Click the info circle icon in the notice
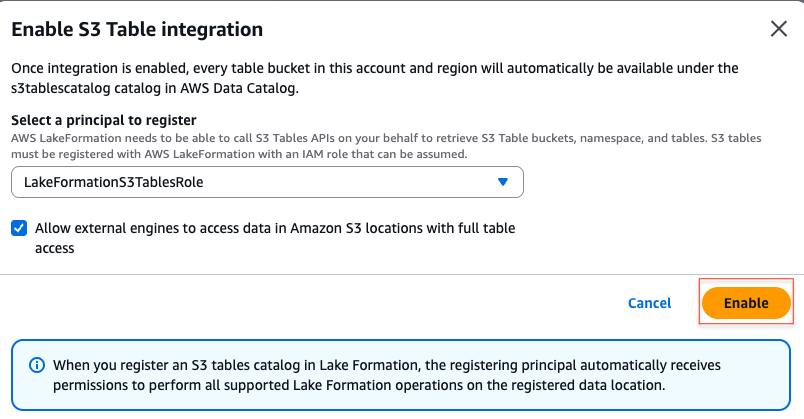The height and width of the screenshot is (419, 804). 37,365
